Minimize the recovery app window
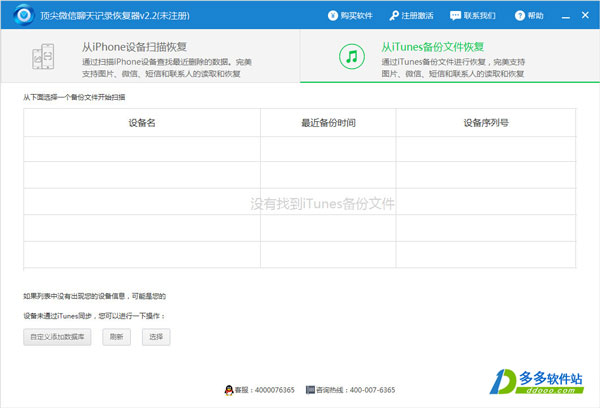 pyautogui.click(x=566, y=16)
